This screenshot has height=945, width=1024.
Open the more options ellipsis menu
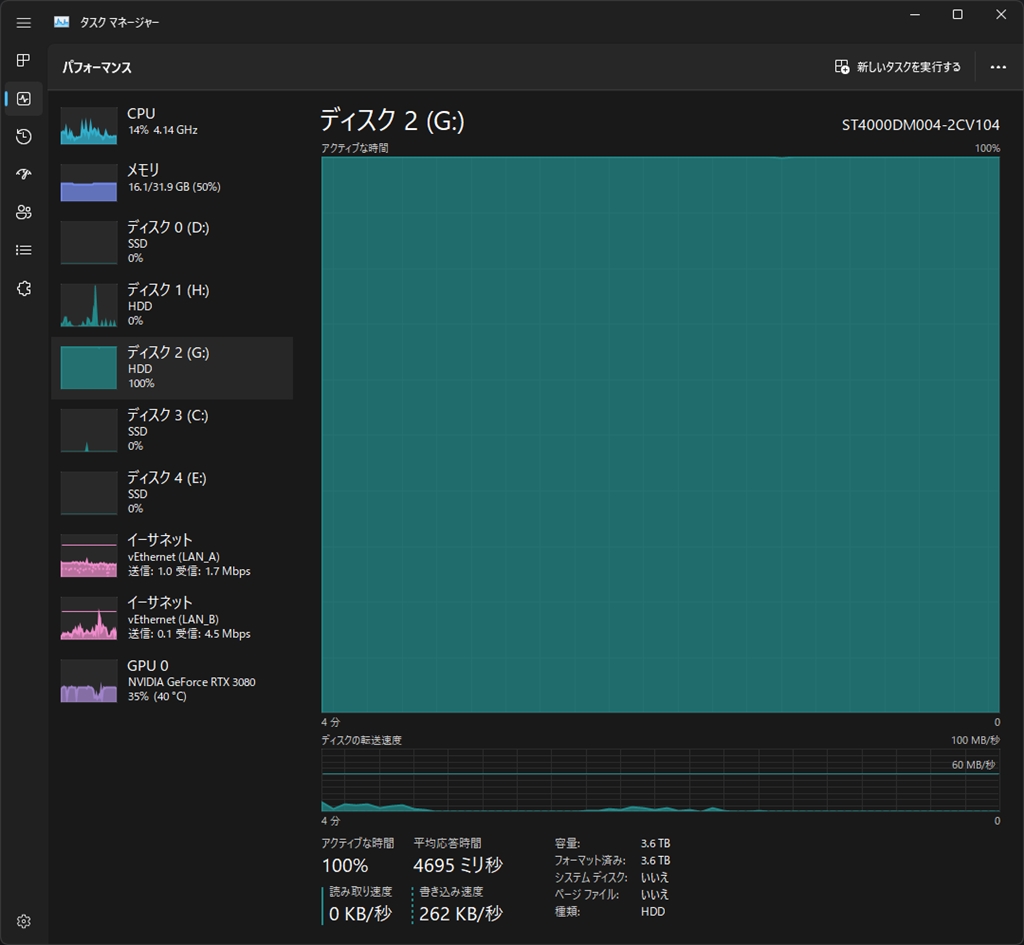point(998,67)
